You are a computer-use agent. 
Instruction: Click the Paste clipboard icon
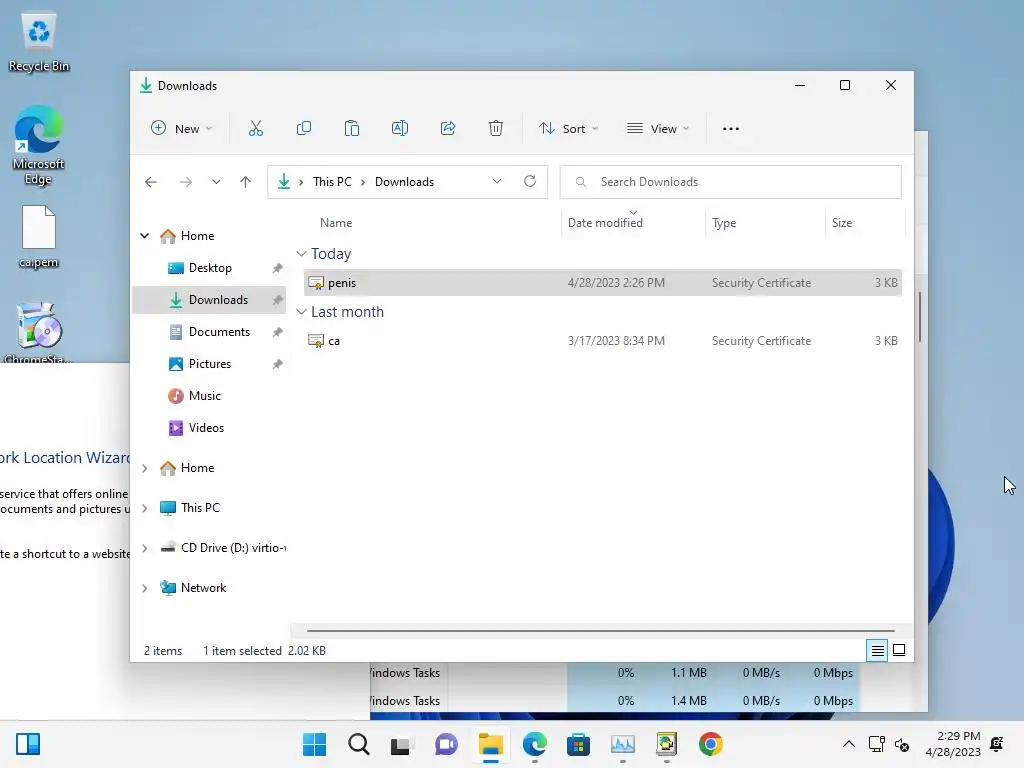[351, 129]
